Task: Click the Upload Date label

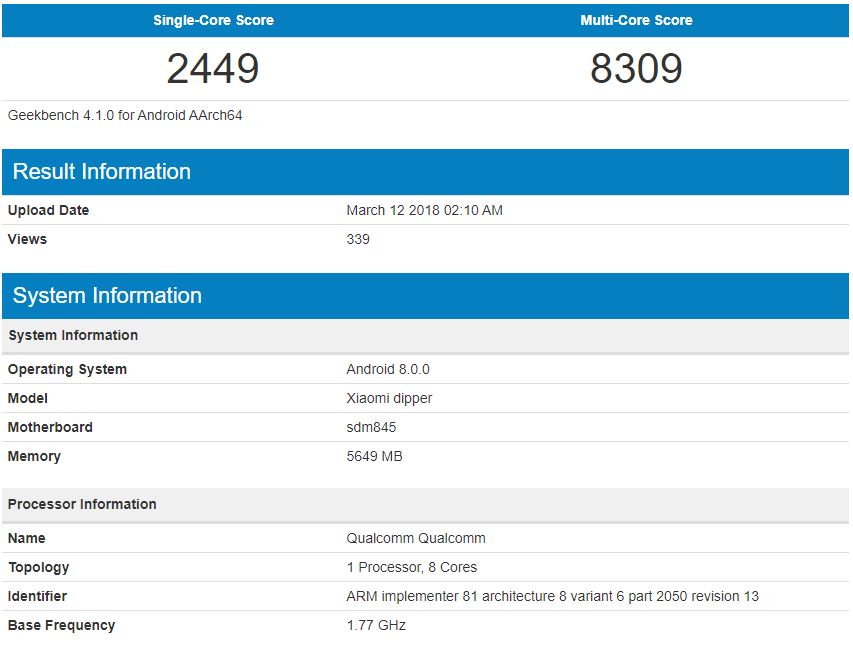Action: tap(48, 210)
